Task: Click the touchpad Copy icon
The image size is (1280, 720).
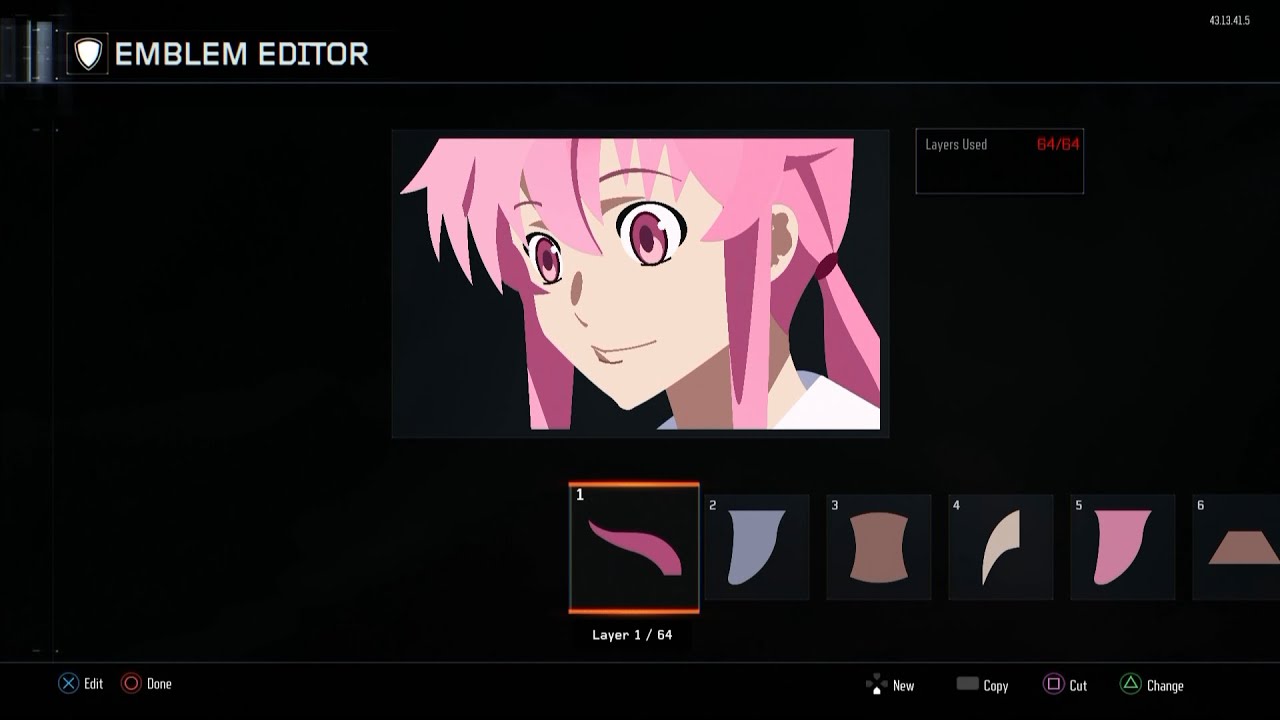Action: tap(967, 684)
